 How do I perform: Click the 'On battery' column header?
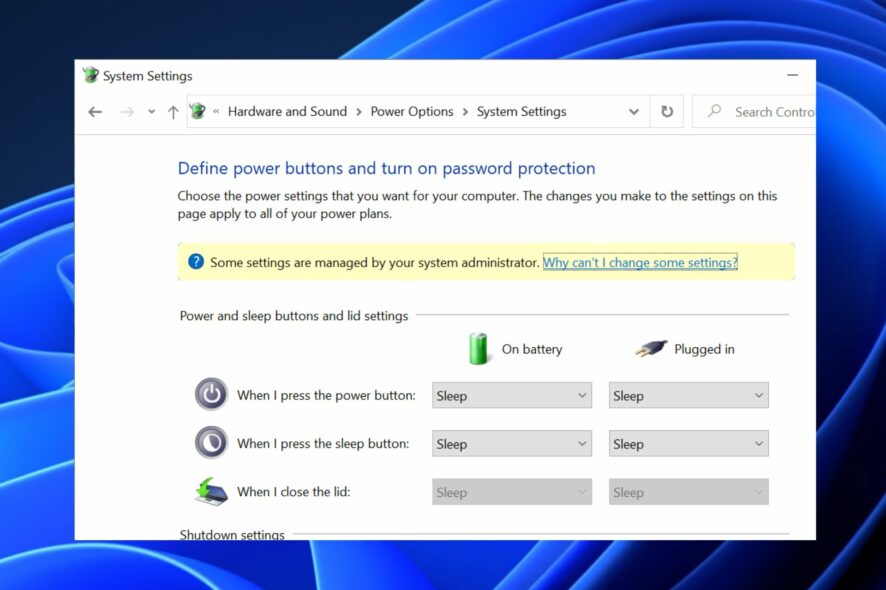[x=532, y=349]
